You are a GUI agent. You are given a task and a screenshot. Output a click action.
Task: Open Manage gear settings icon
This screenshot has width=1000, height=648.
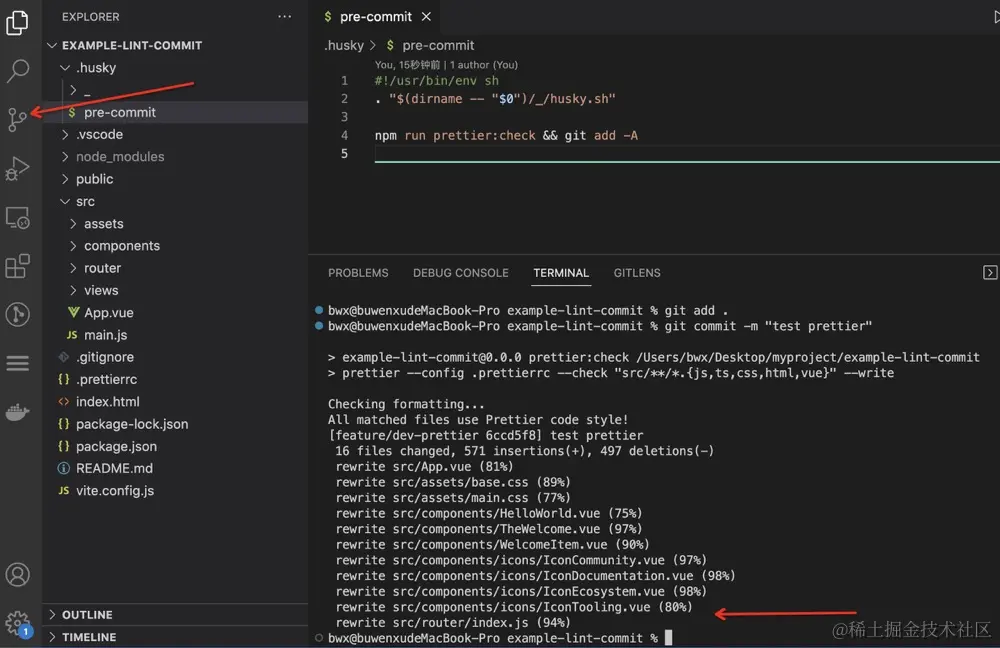coord(17,623)
